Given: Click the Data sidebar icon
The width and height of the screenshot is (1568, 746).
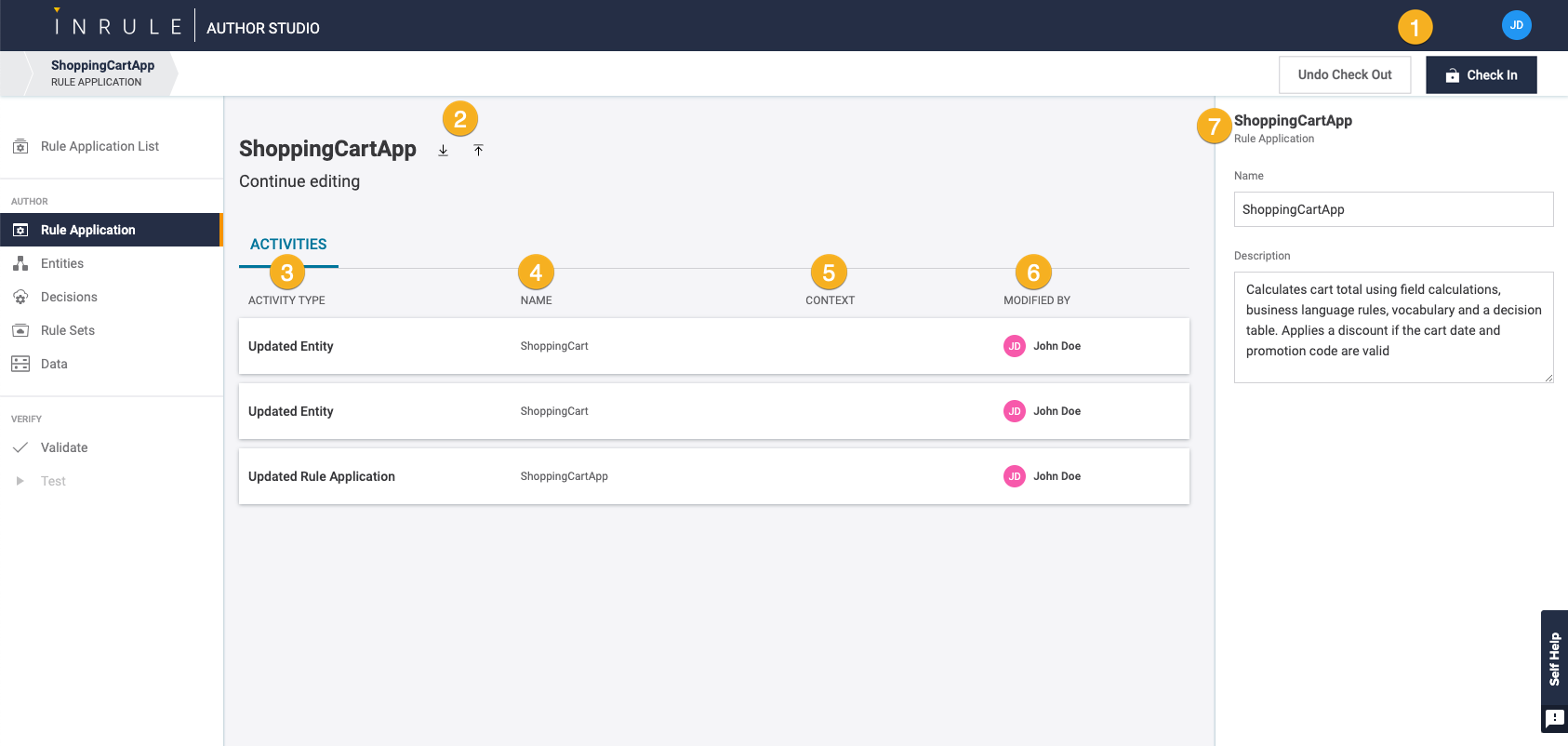Looking at the screenshot, I should pos(20,365).
